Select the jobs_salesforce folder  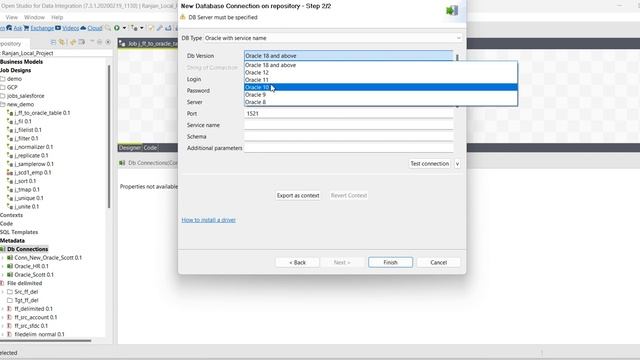click(x=25, y=96)
